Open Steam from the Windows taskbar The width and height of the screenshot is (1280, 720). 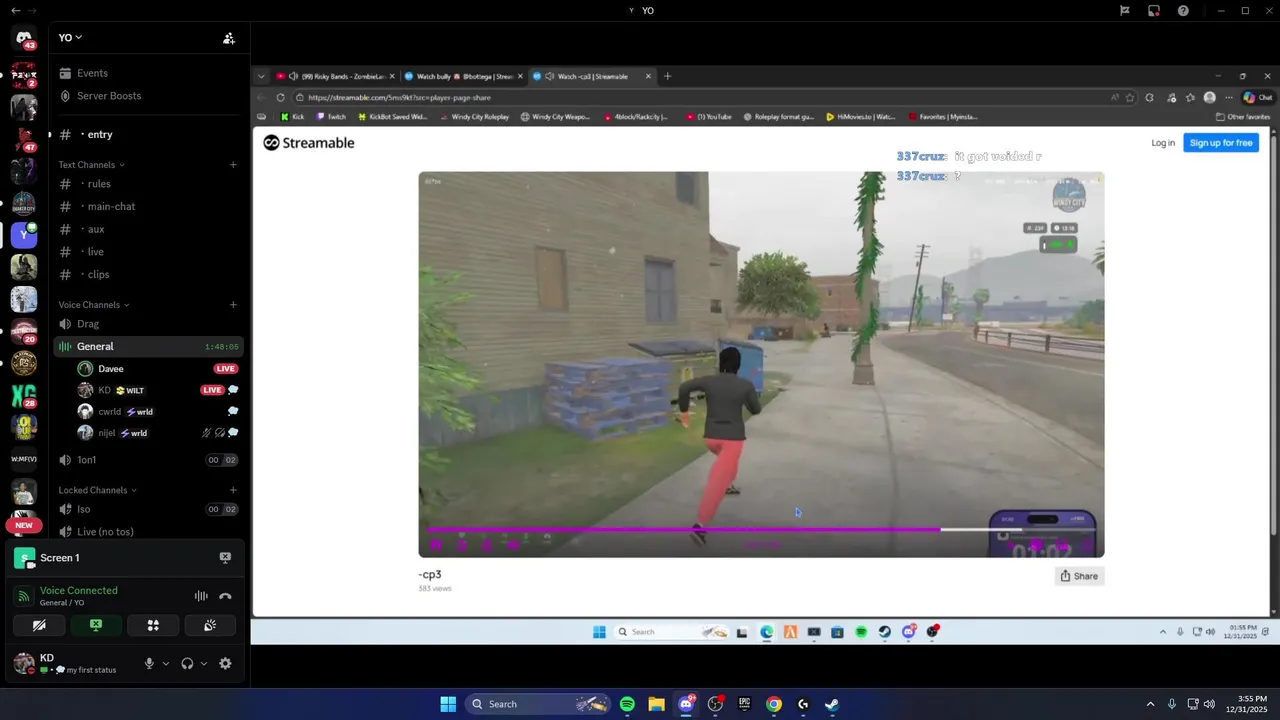tap(832, 704)
